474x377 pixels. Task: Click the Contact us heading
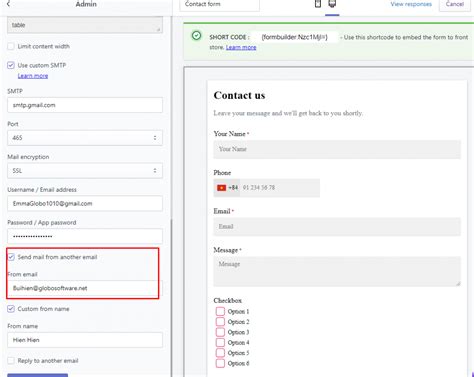pyautogui.click(x=239, y=95)
